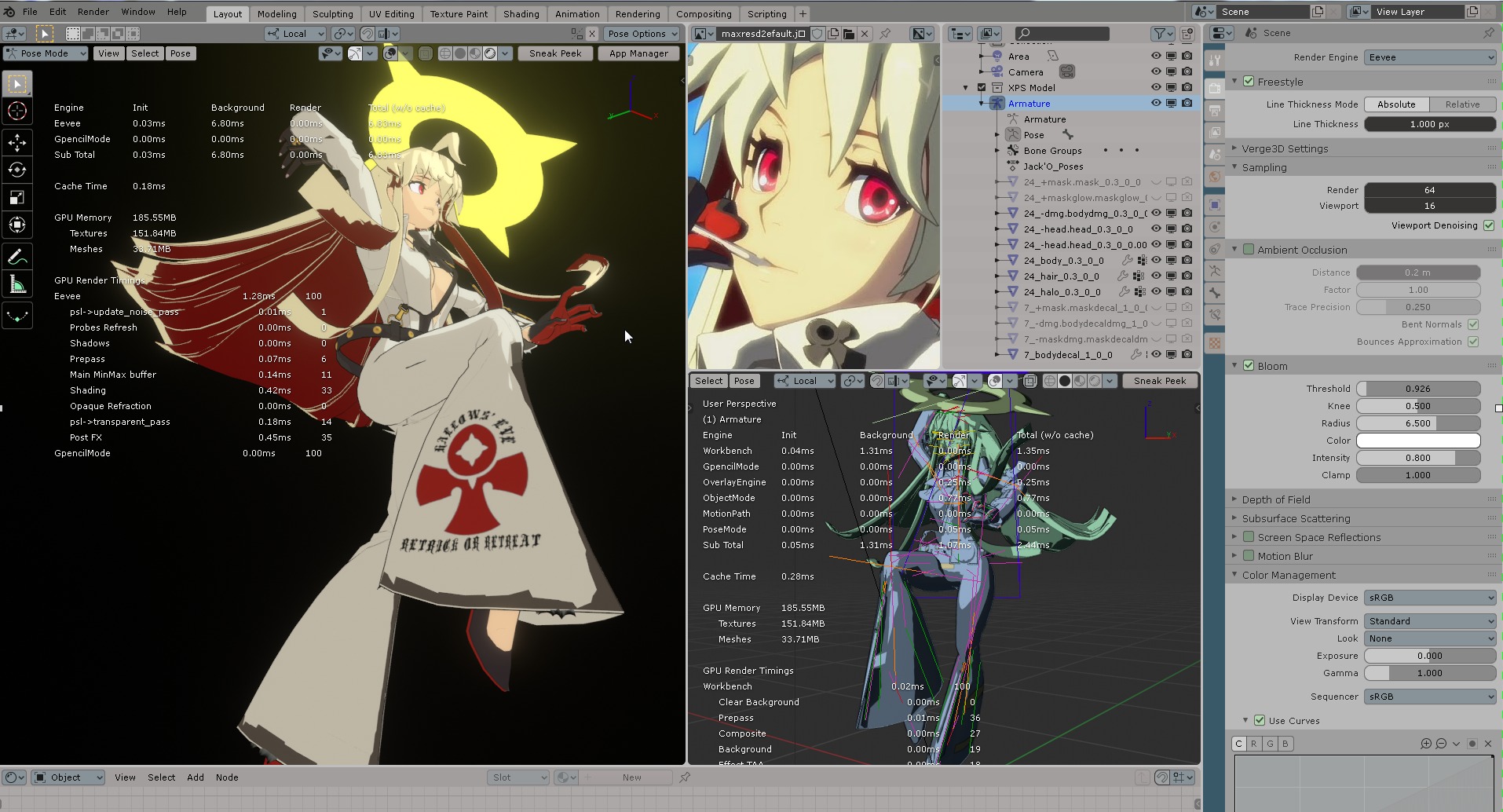
Task: Activate the Move tool
Action: pos(17,142)
